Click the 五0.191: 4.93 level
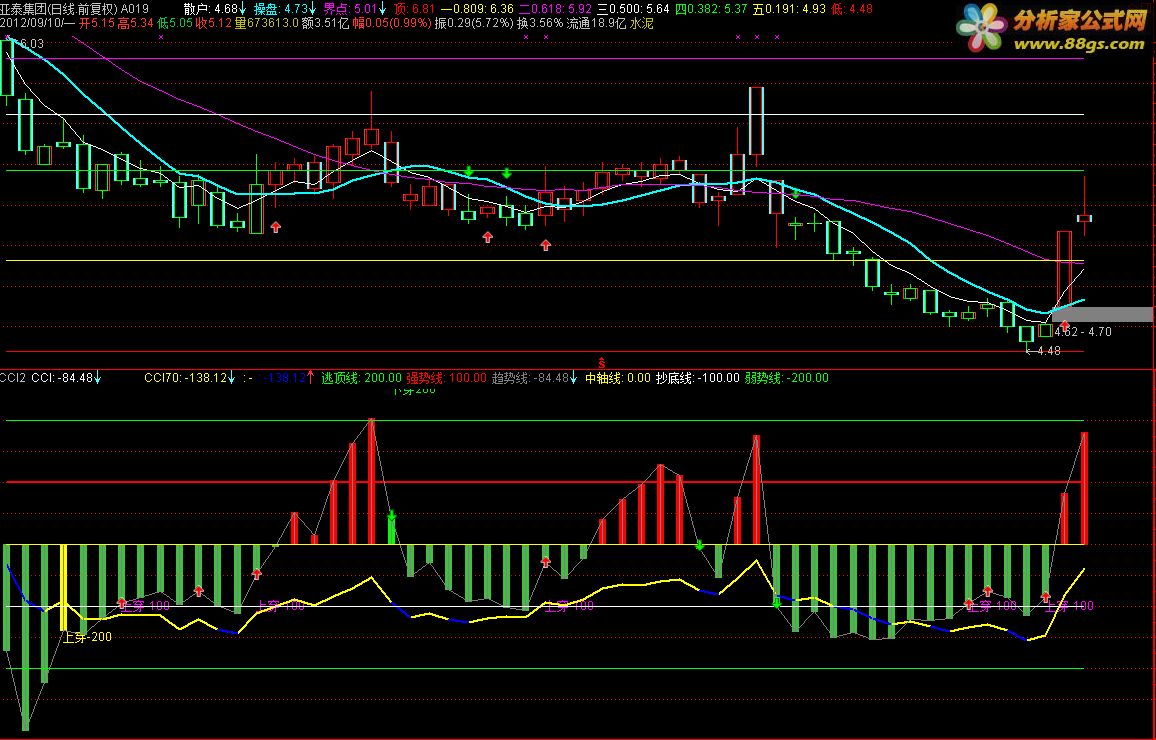1156x740 pixels. pos(790,9)
